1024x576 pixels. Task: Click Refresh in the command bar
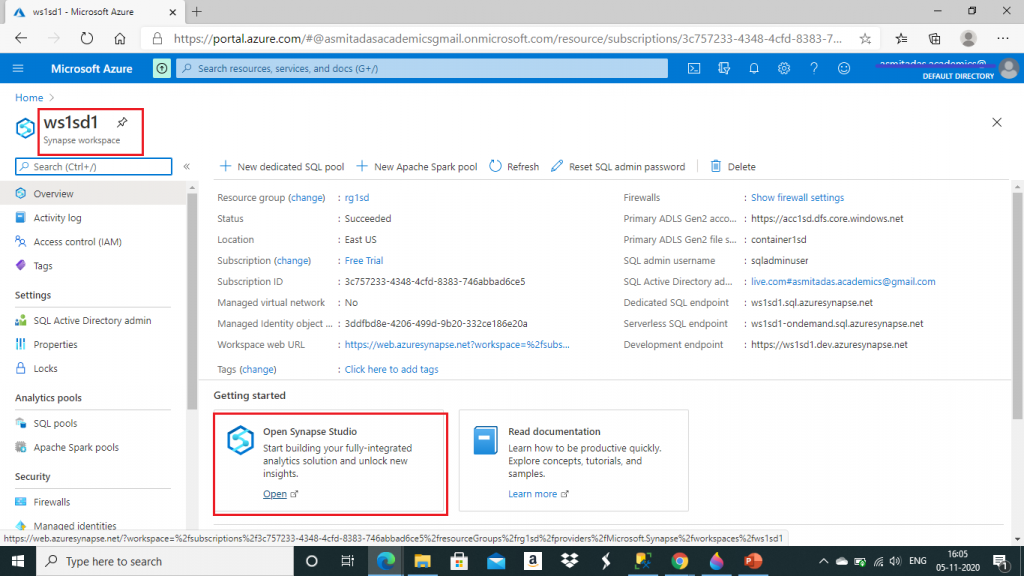point(514,167)
